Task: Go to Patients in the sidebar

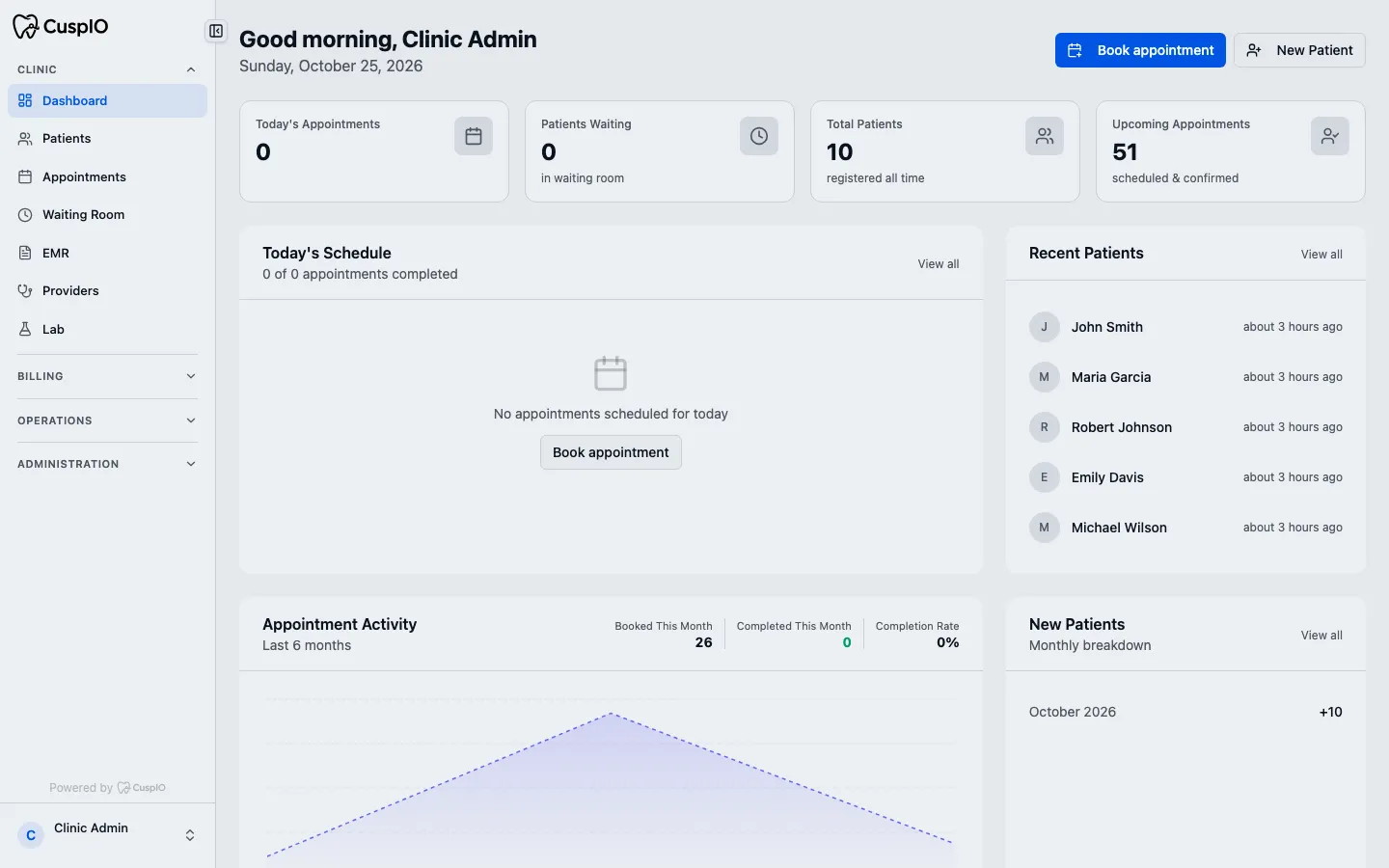Action: point(107,139)
